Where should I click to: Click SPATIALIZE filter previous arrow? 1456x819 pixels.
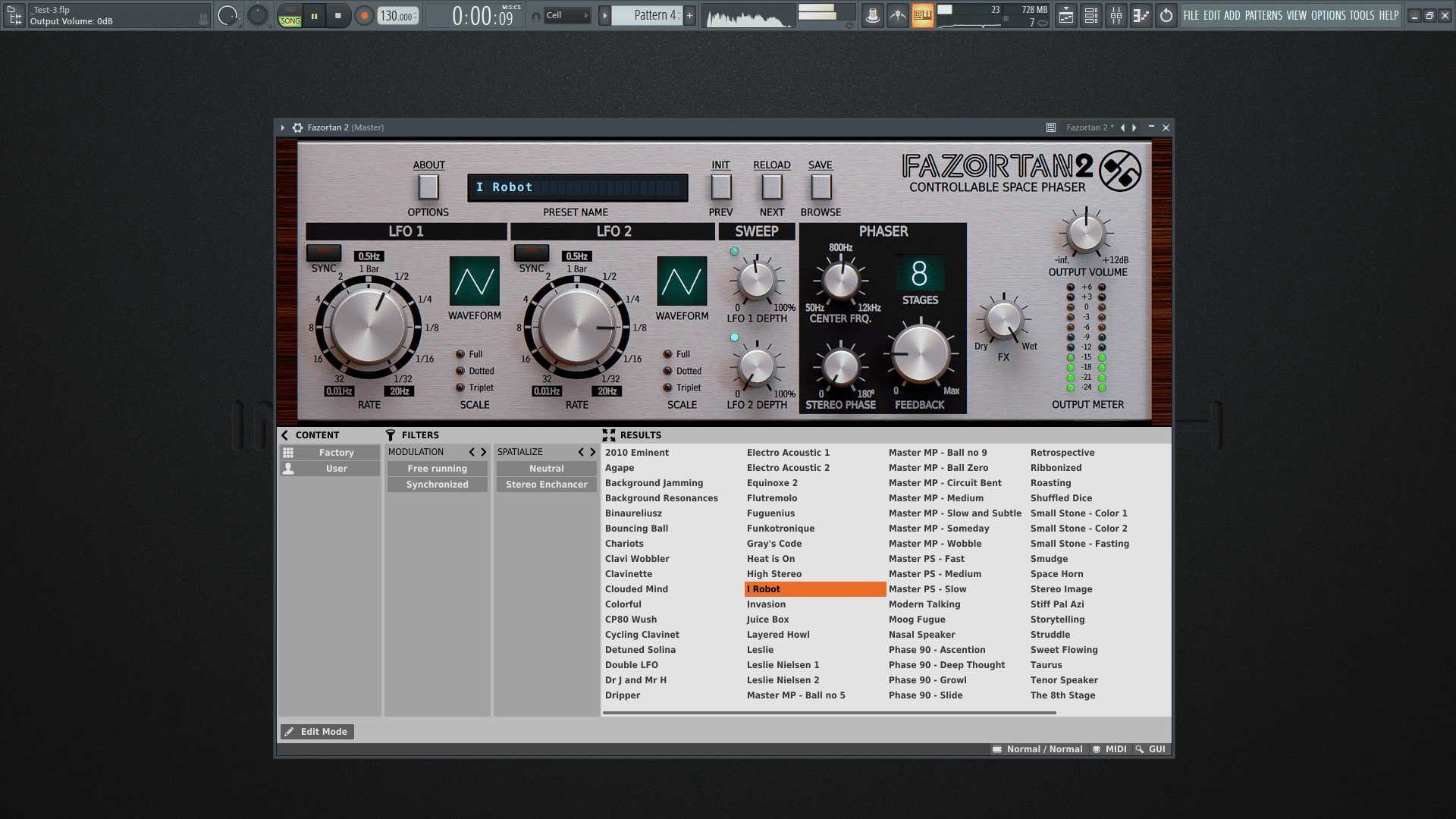click(581, 452)
